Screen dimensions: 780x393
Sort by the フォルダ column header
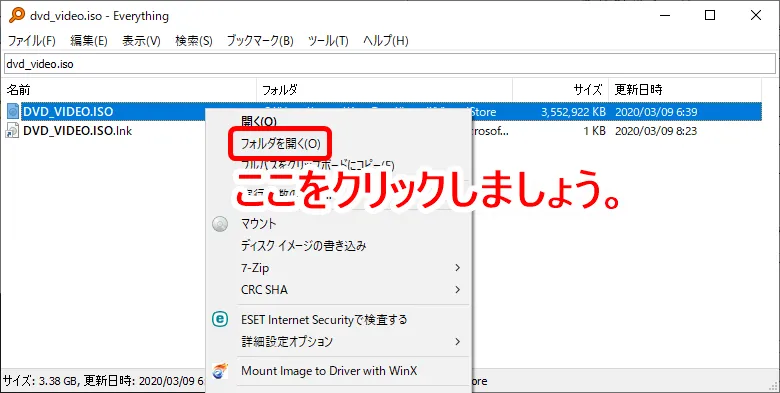tap(385, 90)
